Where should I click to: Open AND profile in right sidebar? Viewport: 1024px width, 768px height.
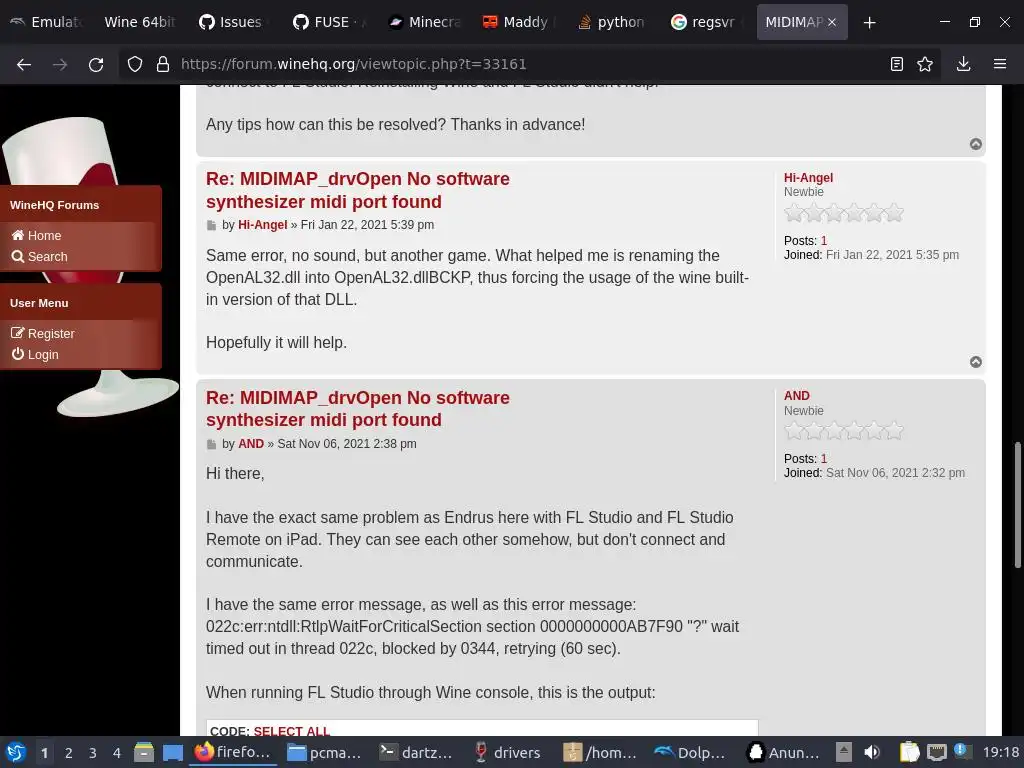pyautogui.click(x=796, y=396)
